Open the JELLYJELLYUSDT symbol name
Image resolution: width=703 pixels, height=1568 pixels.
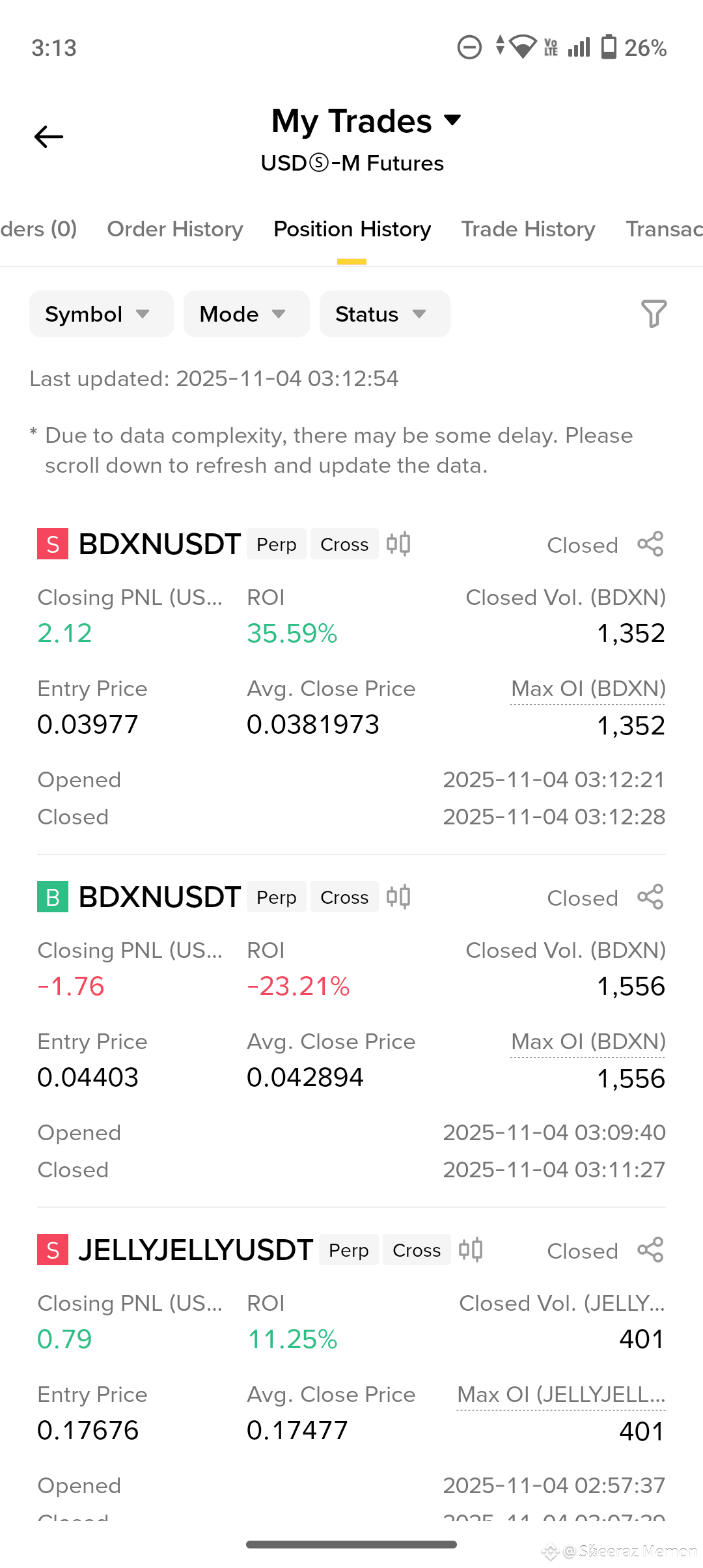pos(196,1250)
